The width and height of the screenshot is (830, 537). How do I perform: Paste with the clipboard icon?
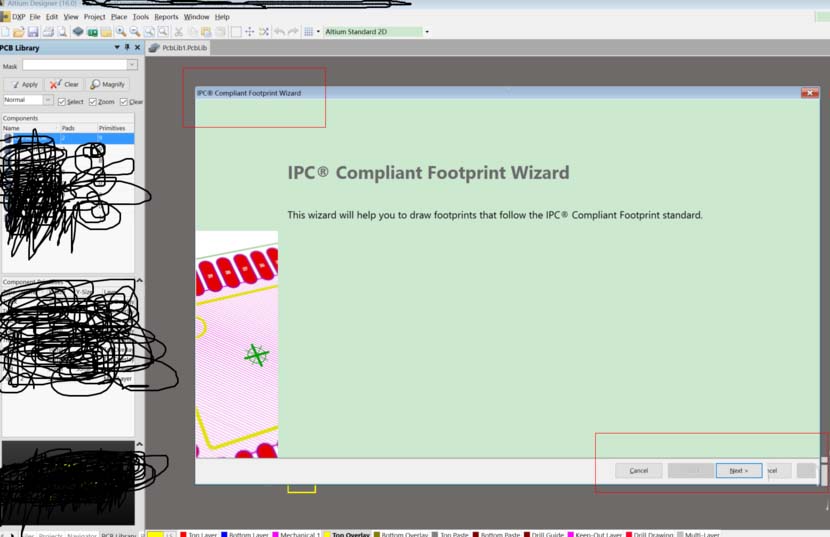coord(206,32)
